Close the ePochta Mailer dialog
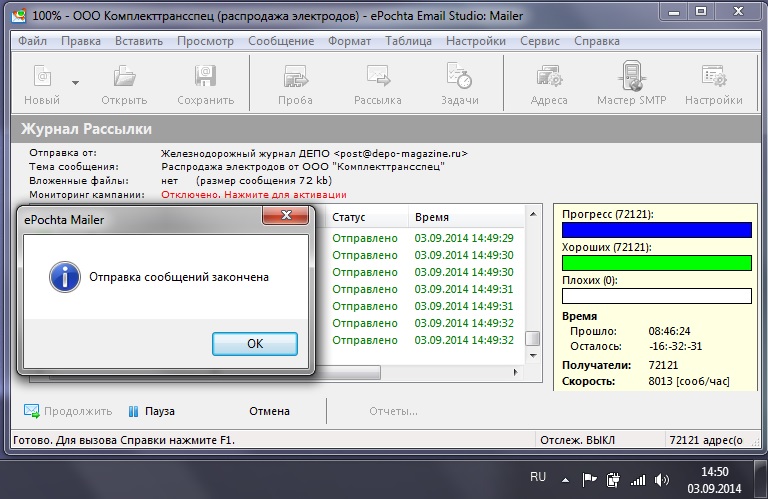The width and height of the screenshot is (768, 499). tap(286, 215)
